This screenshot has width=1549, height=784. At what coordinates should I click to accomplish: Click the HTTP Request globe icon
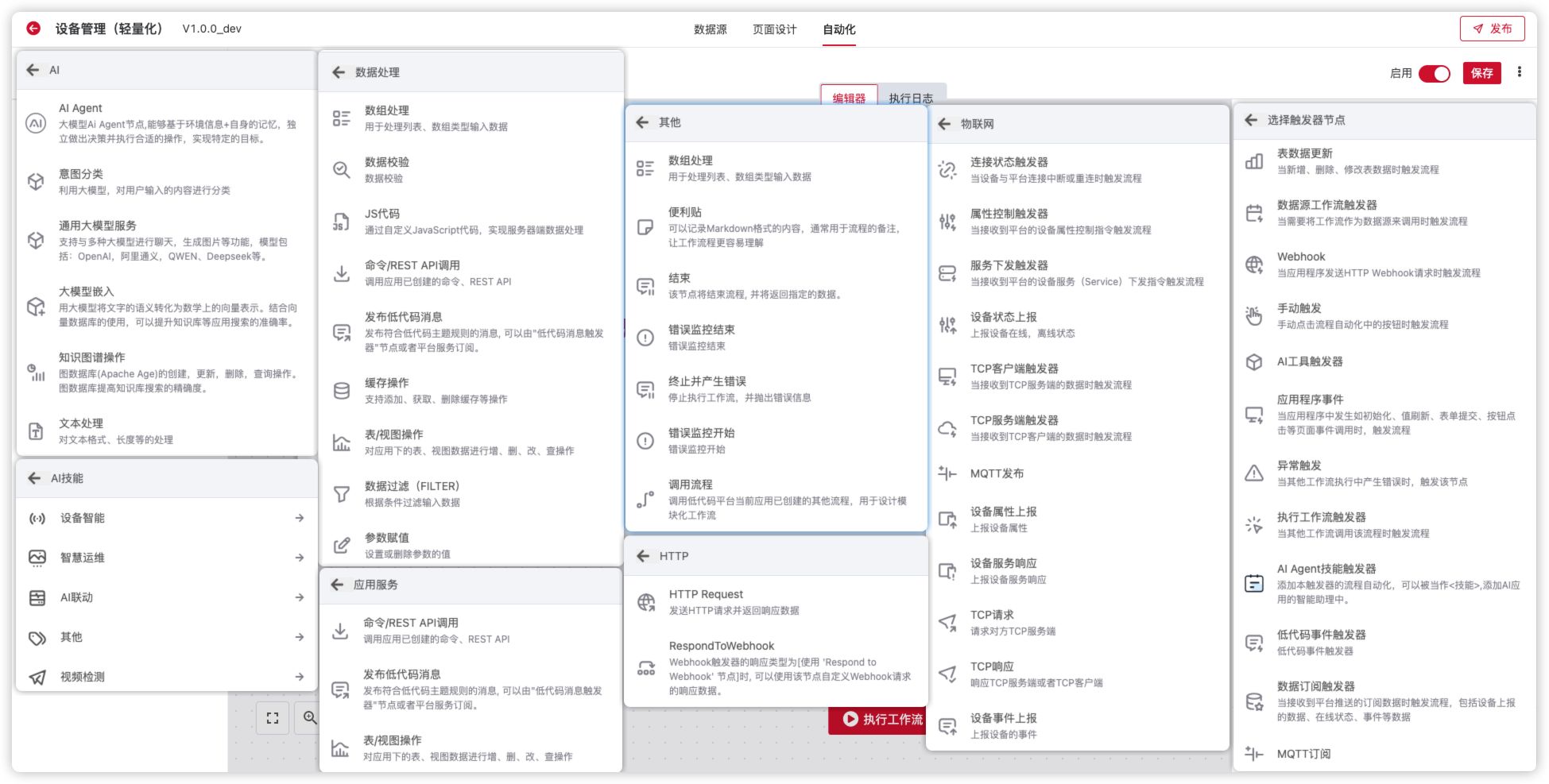click(646, 602)
